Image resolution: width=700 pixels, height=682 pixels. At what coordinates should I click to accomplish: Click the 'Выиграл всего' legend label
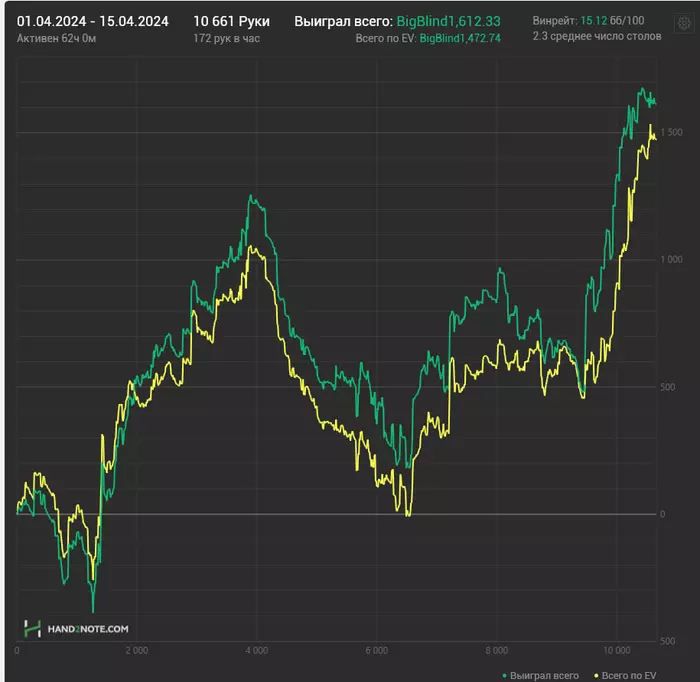tap(544, 676)
